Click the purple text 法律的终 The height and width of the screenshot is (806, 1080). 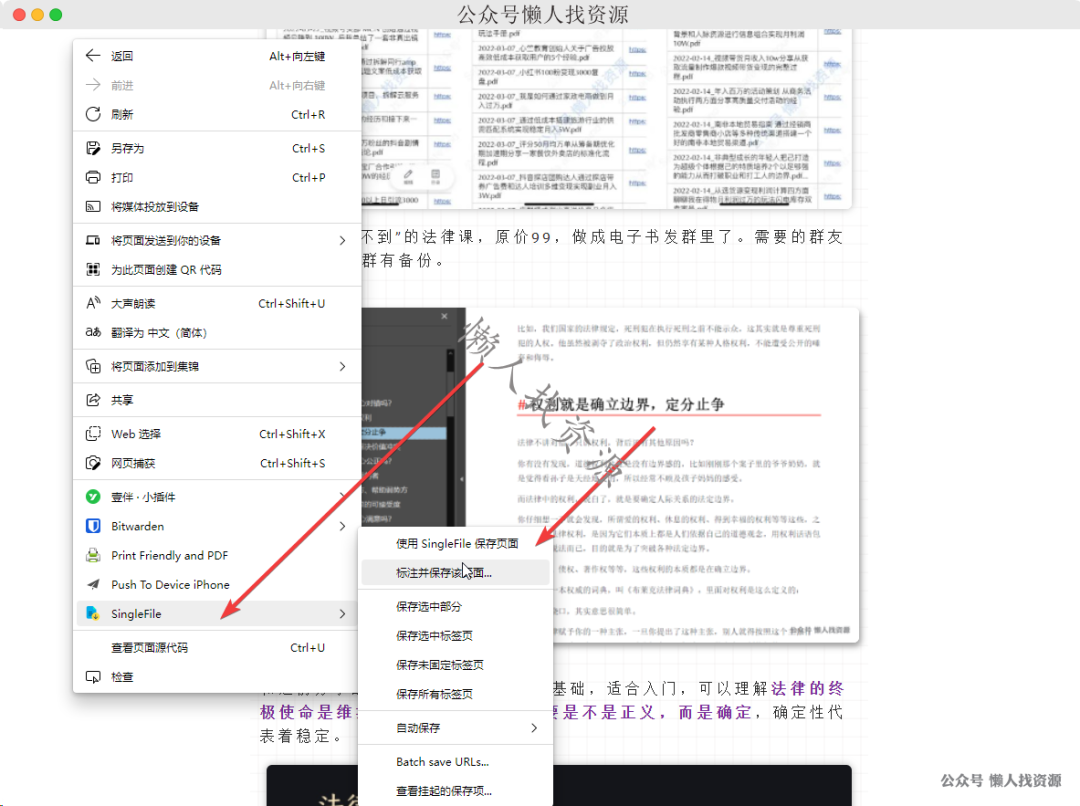(807, 688)
